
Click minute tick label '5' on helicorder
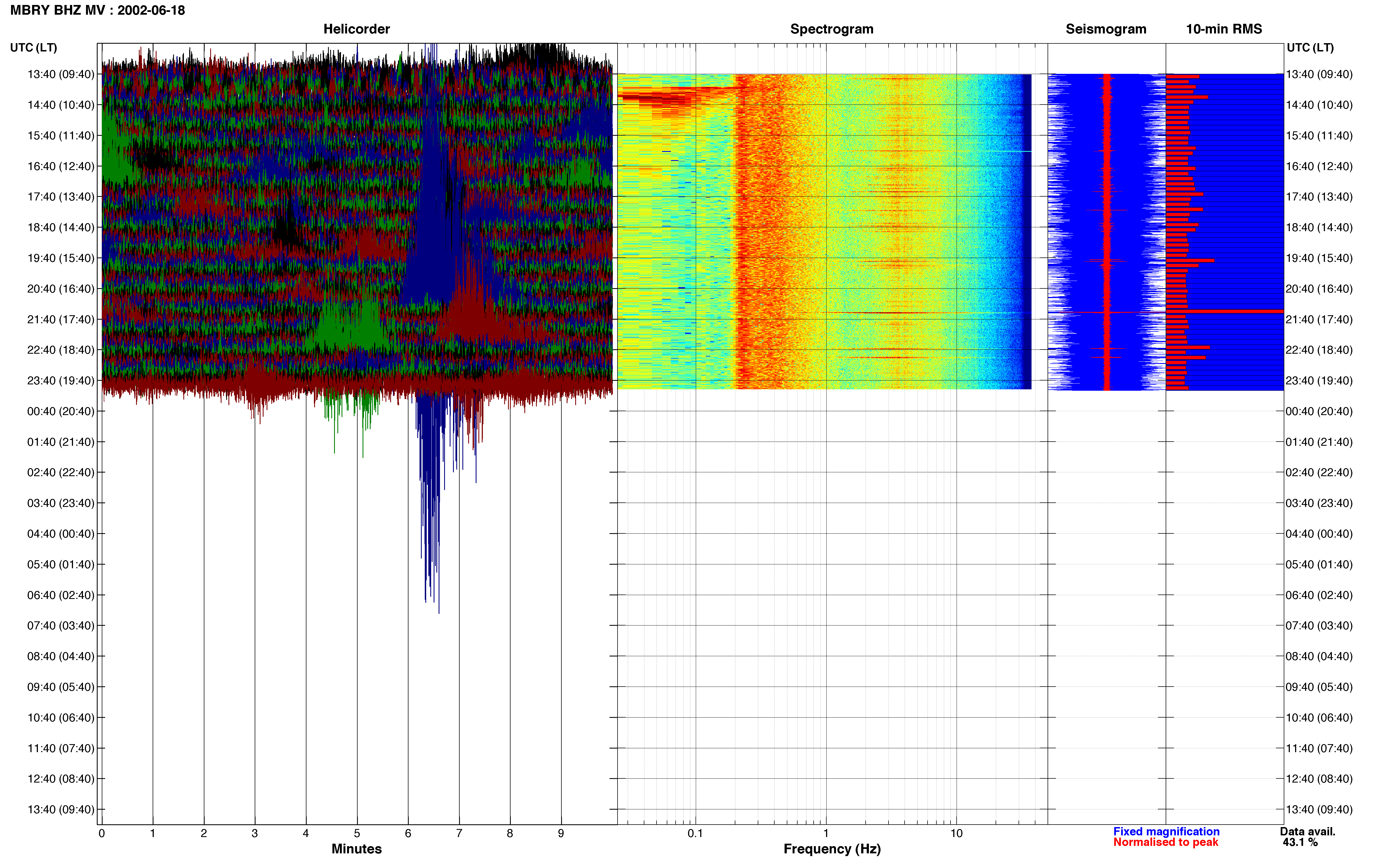[357, 833]
